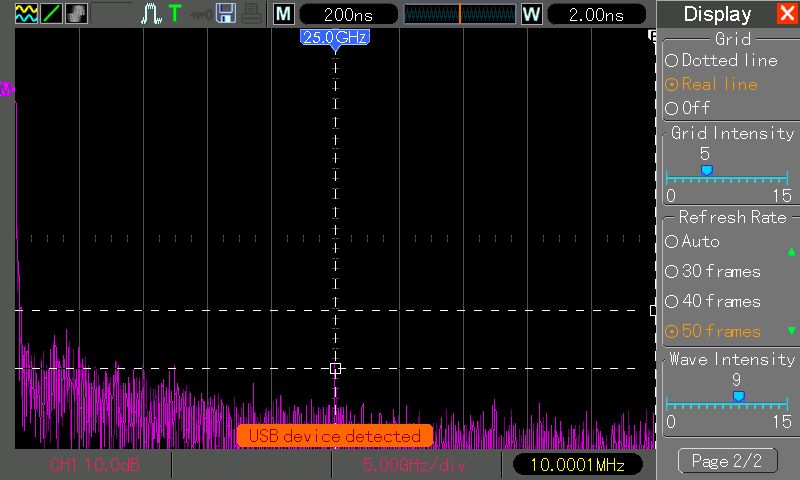This screenshot has height=480, width=800.
Task: Click the 200ns main timebase value
Action: pos(348,14)
